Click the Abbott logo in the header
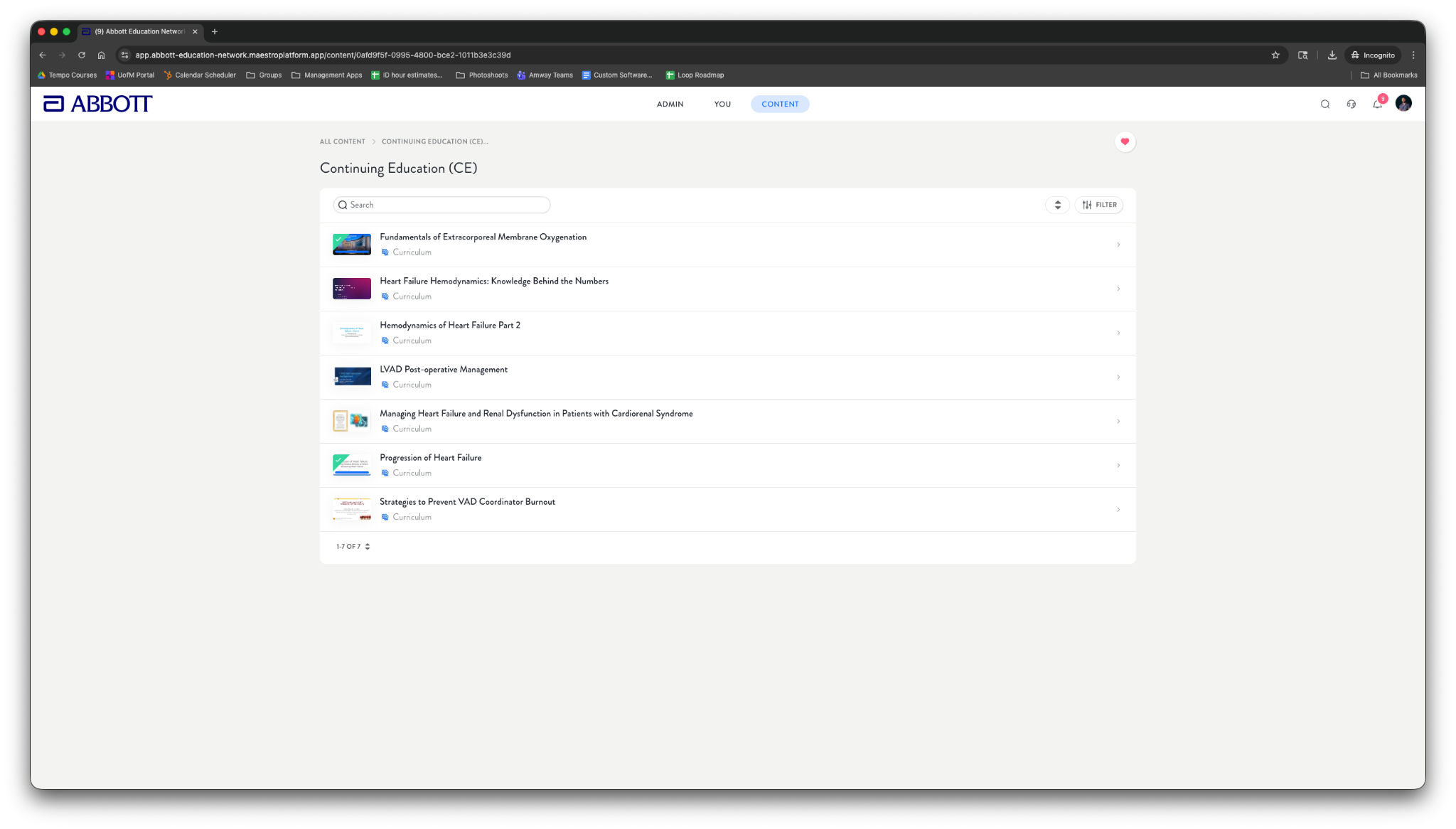Viewport: 1456px width, 829px height. click(x=97, y=104)
